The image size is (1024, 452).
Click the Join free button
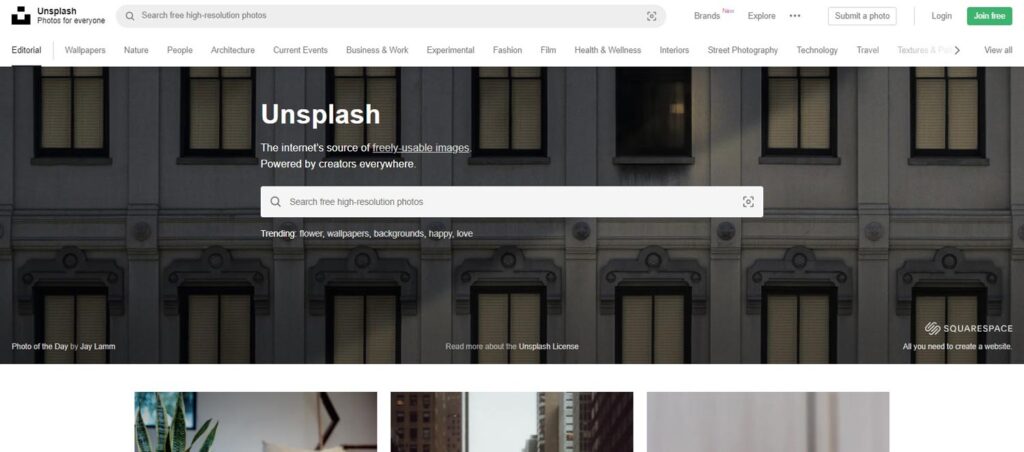989,16
